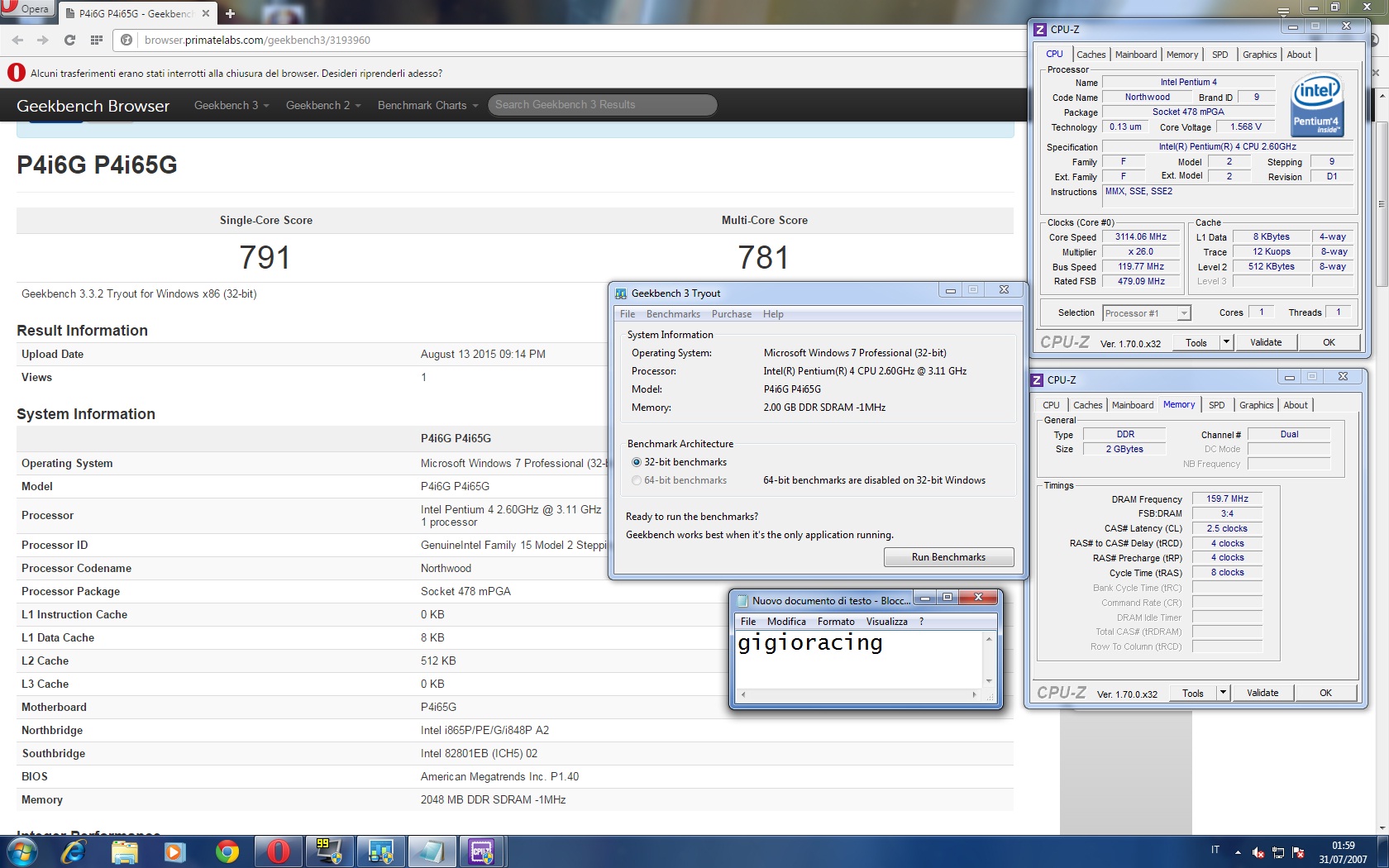This screenshot has width=1389, height=868.
Task: Open the Tools dropdown arrow in upper CPU-Z
Action: [1227, 342]
